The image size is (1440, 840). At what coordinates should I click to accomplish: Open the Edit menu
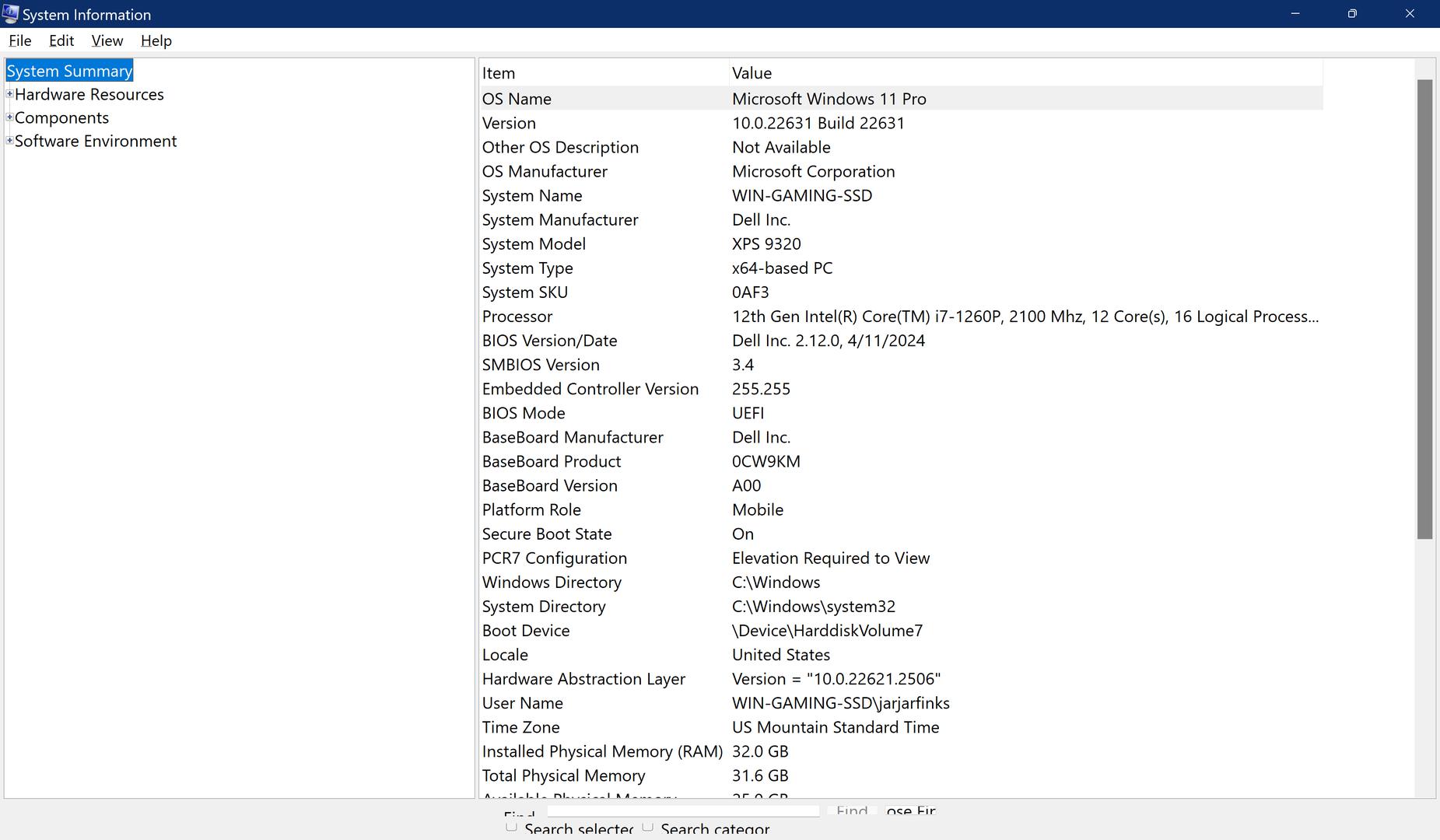61,40
